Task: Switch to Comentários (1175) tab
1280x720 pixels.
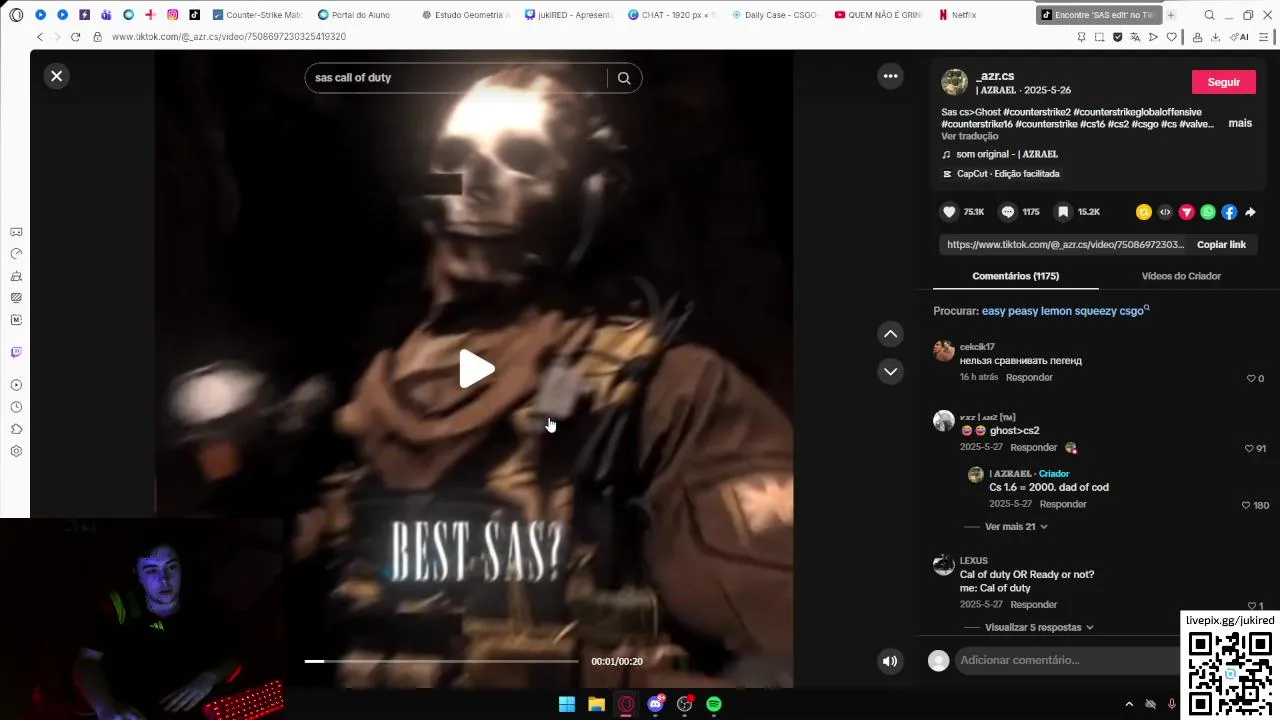Action: [1015, 276]
